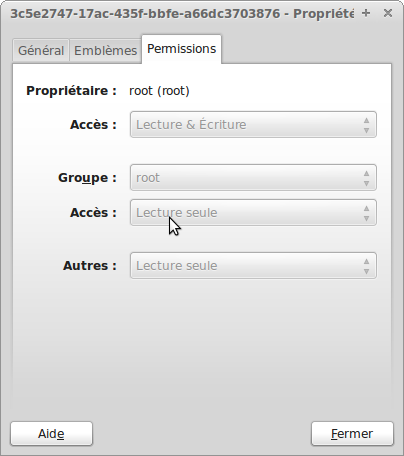Image resolution: width=404 pixels, height=456 pixels.
Task: Open the group access Lecture seule dropdown
Action: [x=253, y=213]
